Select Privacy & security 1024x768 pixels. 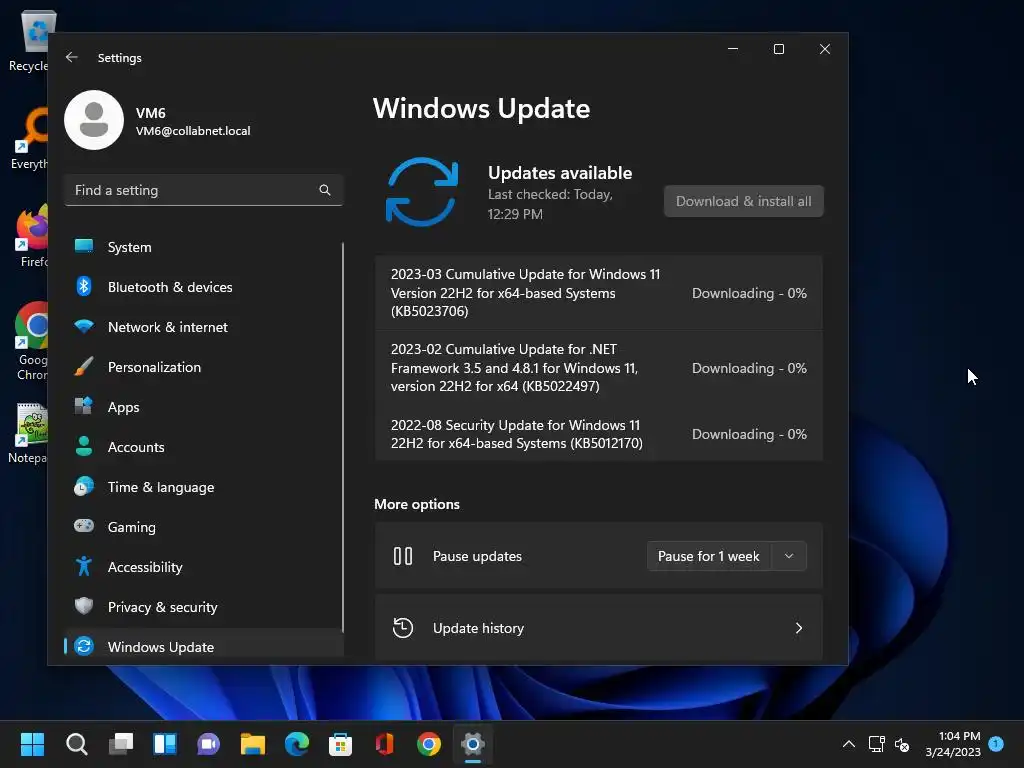(203, 607)
